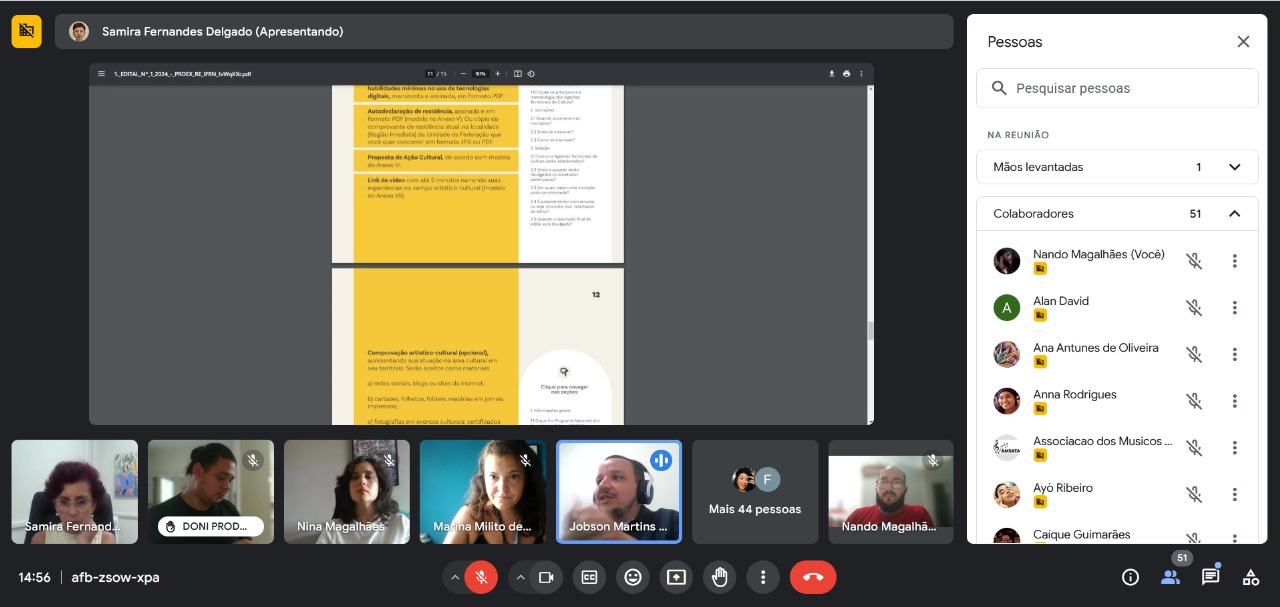The width and height of the screenshot is (1280, 607).
Task: Toggle the microphone mute button
Action: tap(481, 577)
